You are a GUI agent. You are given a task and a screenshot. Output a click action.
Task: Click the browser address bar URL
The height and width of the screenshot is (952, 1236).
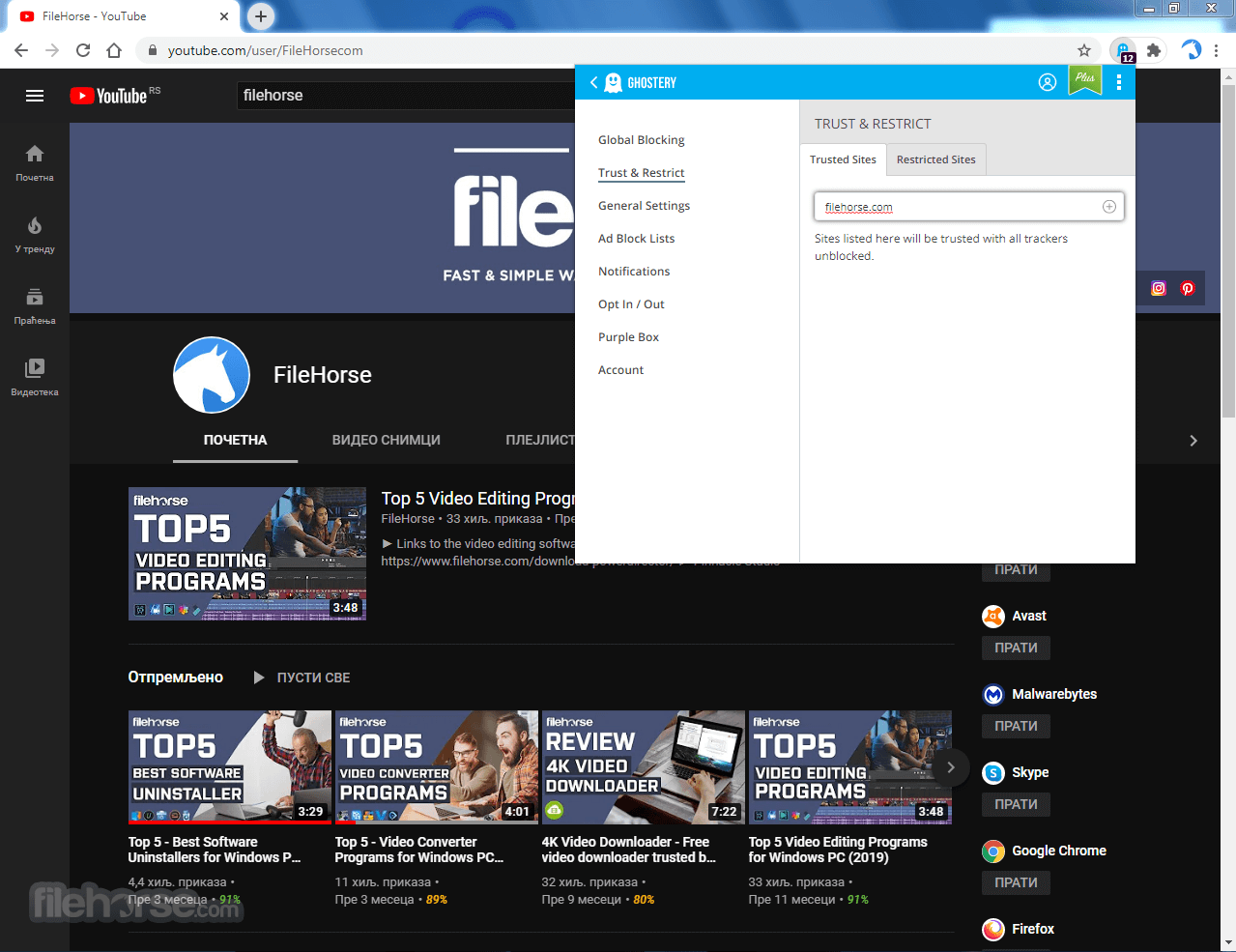point(265,50)
